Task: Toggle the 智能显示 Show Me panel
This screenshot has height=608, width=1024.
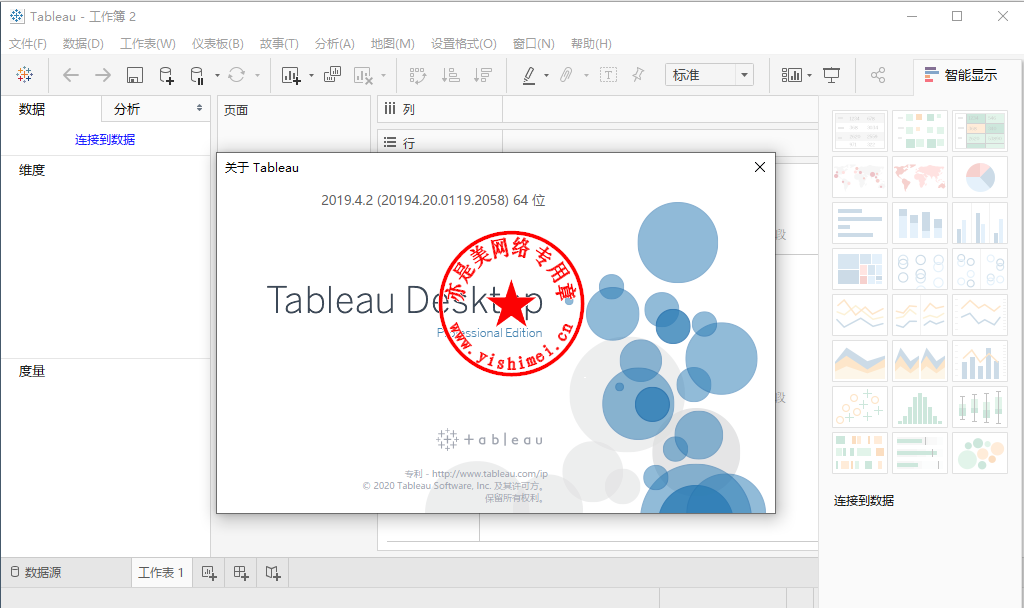Action: [x=961, y=75]
